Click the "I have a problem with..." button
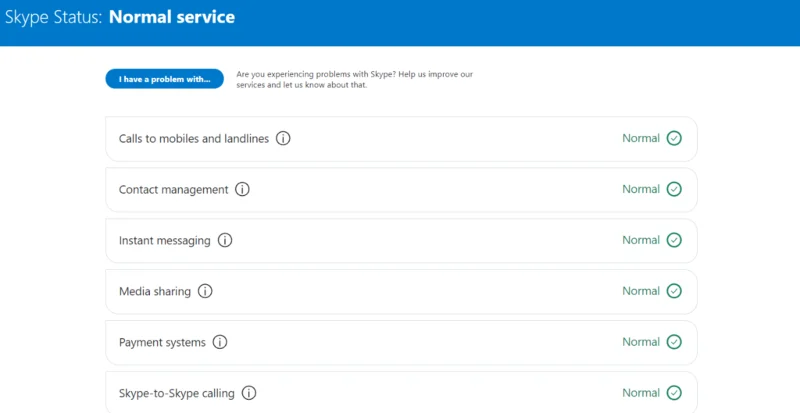 tap(164, 79)
